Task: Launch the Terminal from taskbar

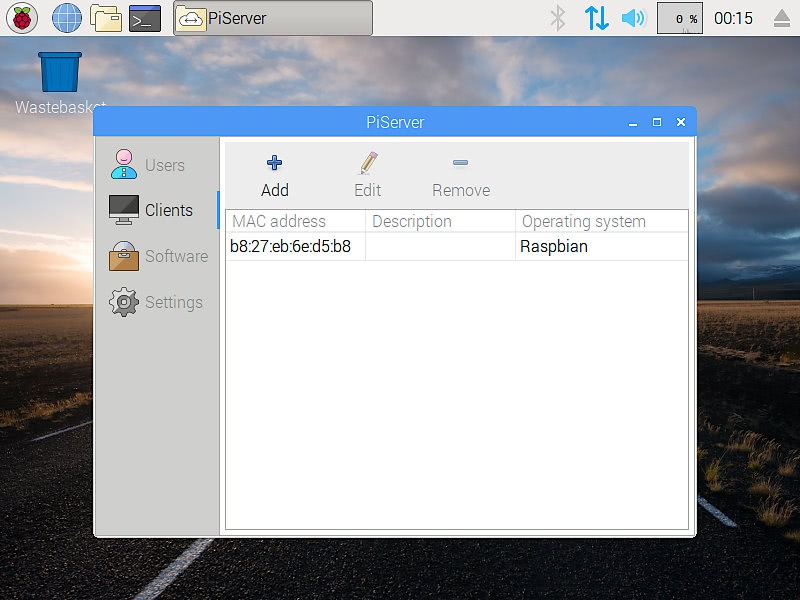Action: (x=145, y=17)
